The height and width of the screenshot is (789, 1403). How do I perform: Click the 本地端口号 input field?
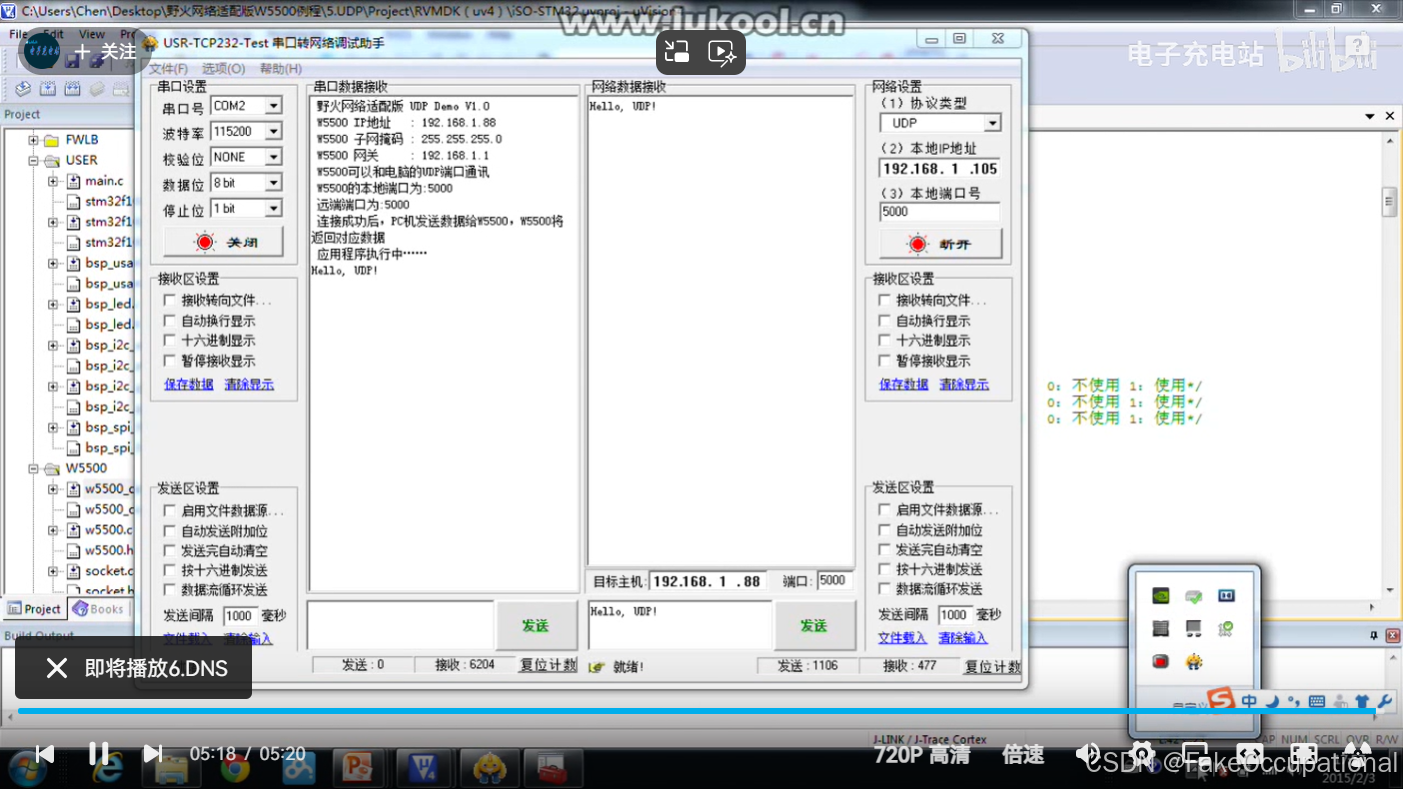click(x=940, y=212)
